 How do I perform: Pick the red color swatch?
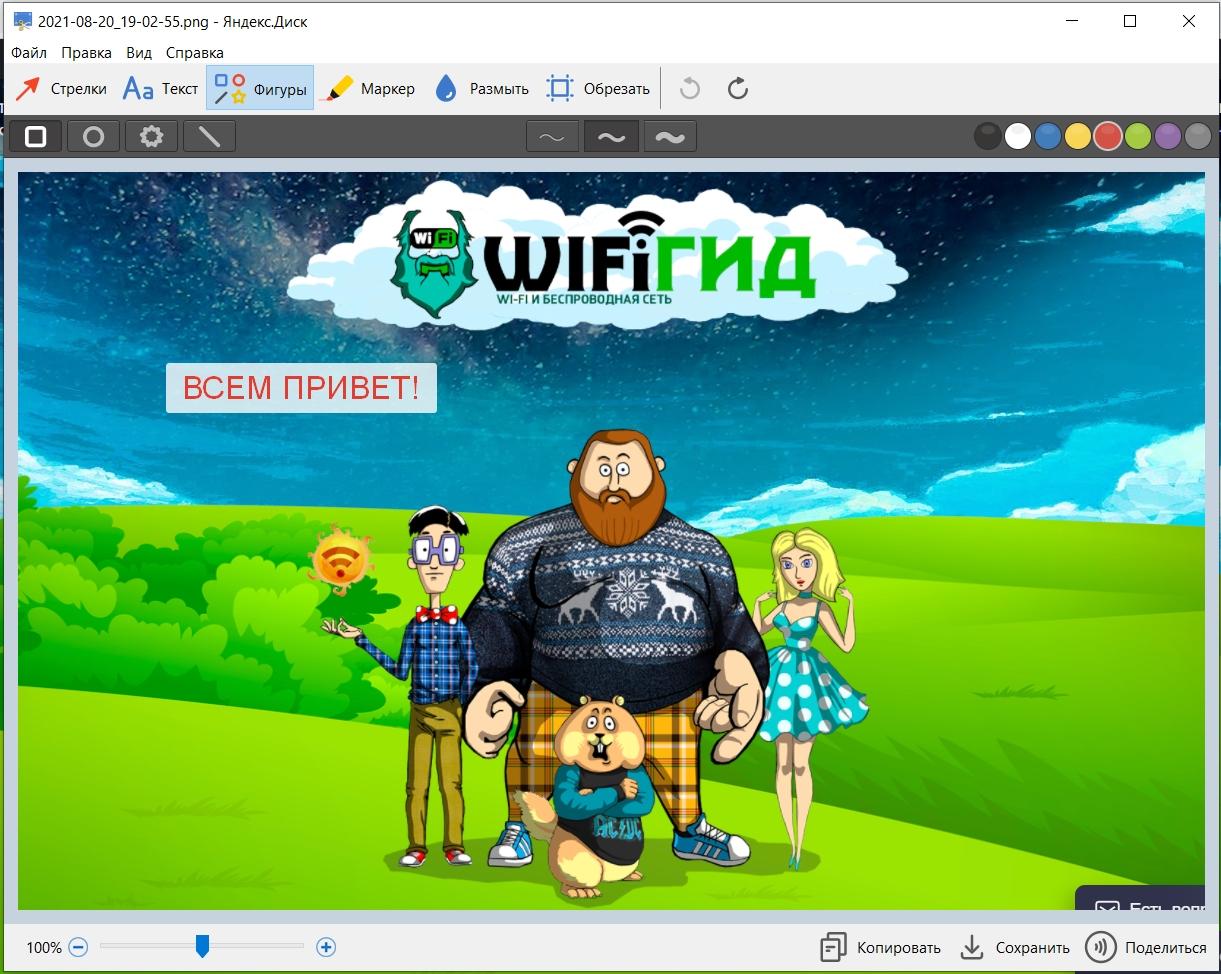pos(1108,136)
